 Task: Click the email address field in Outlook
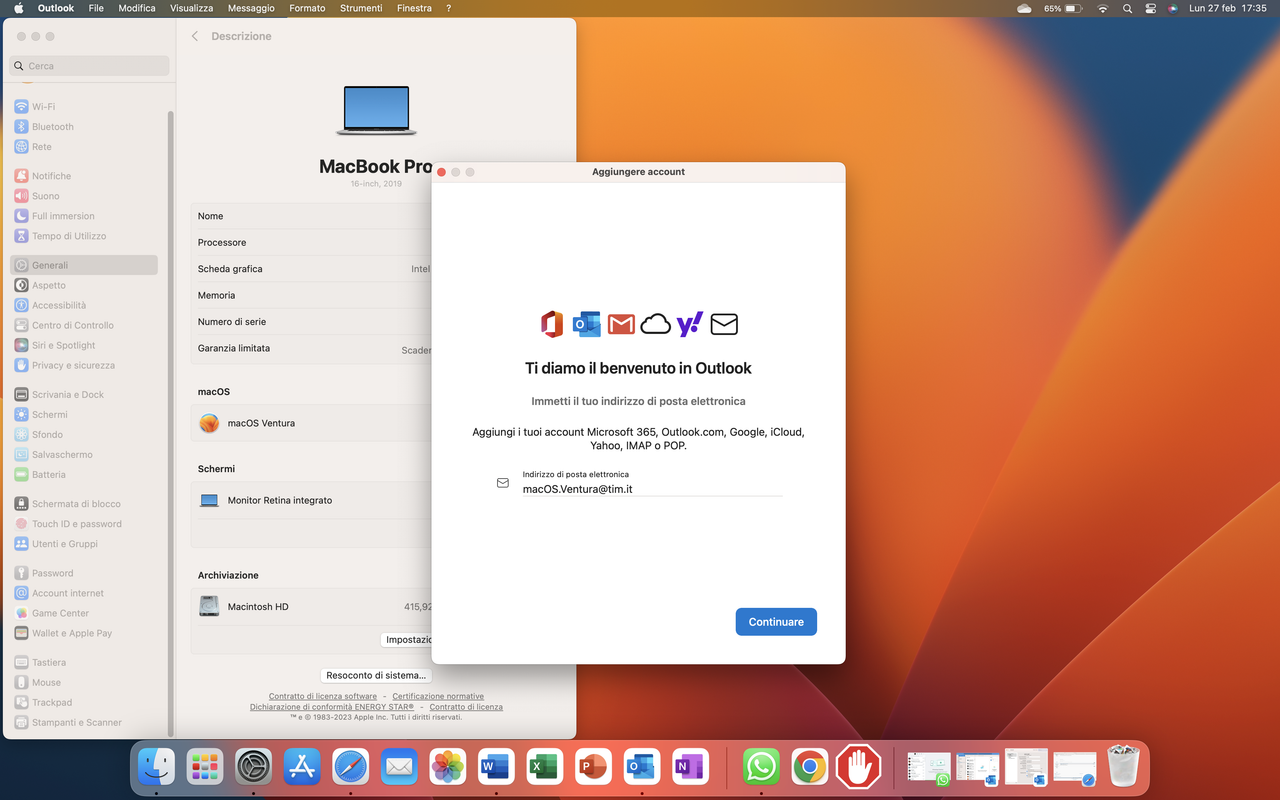pos(652,489)
